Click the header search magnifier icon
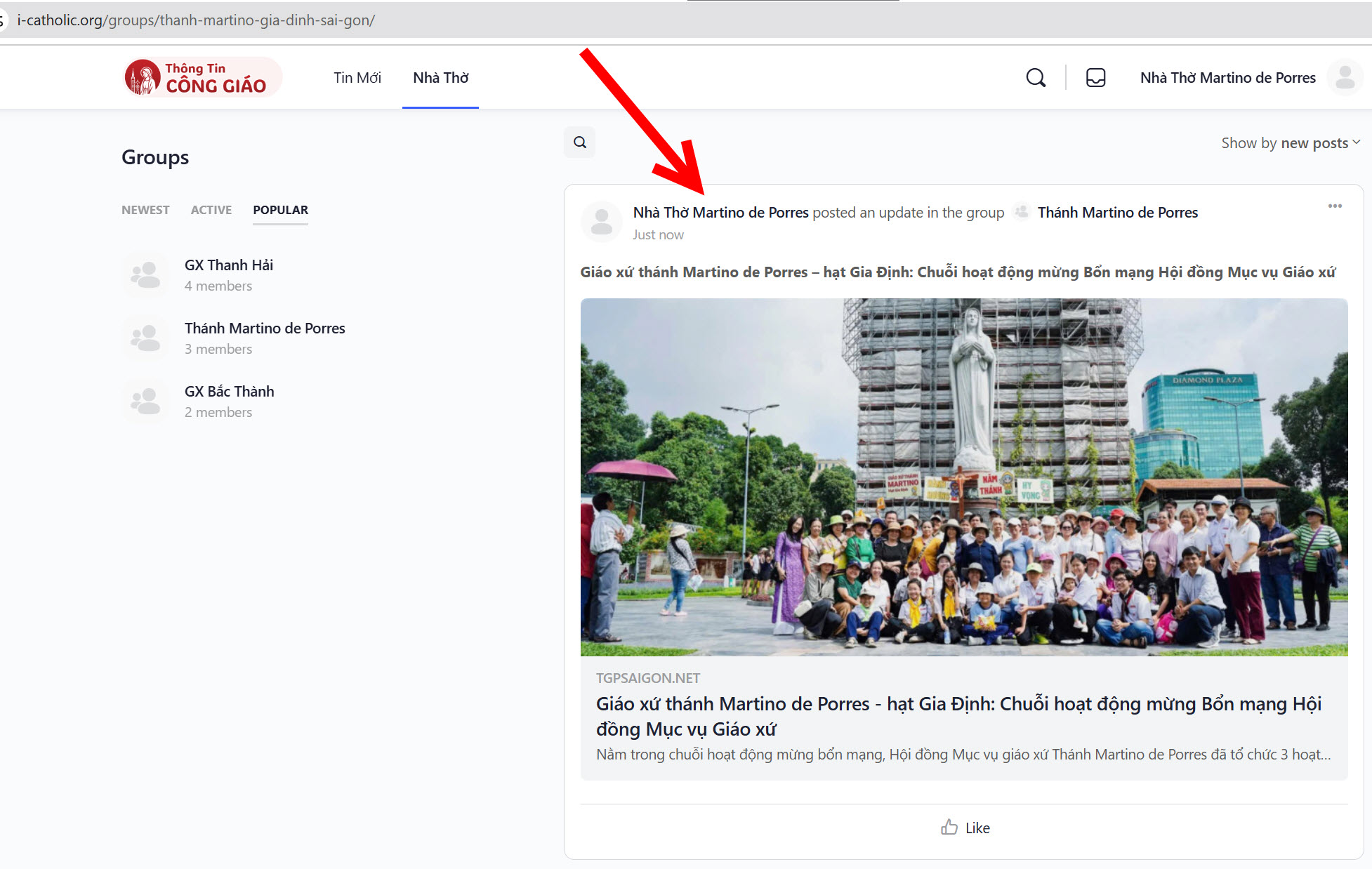 click(x=1036, y=77)
